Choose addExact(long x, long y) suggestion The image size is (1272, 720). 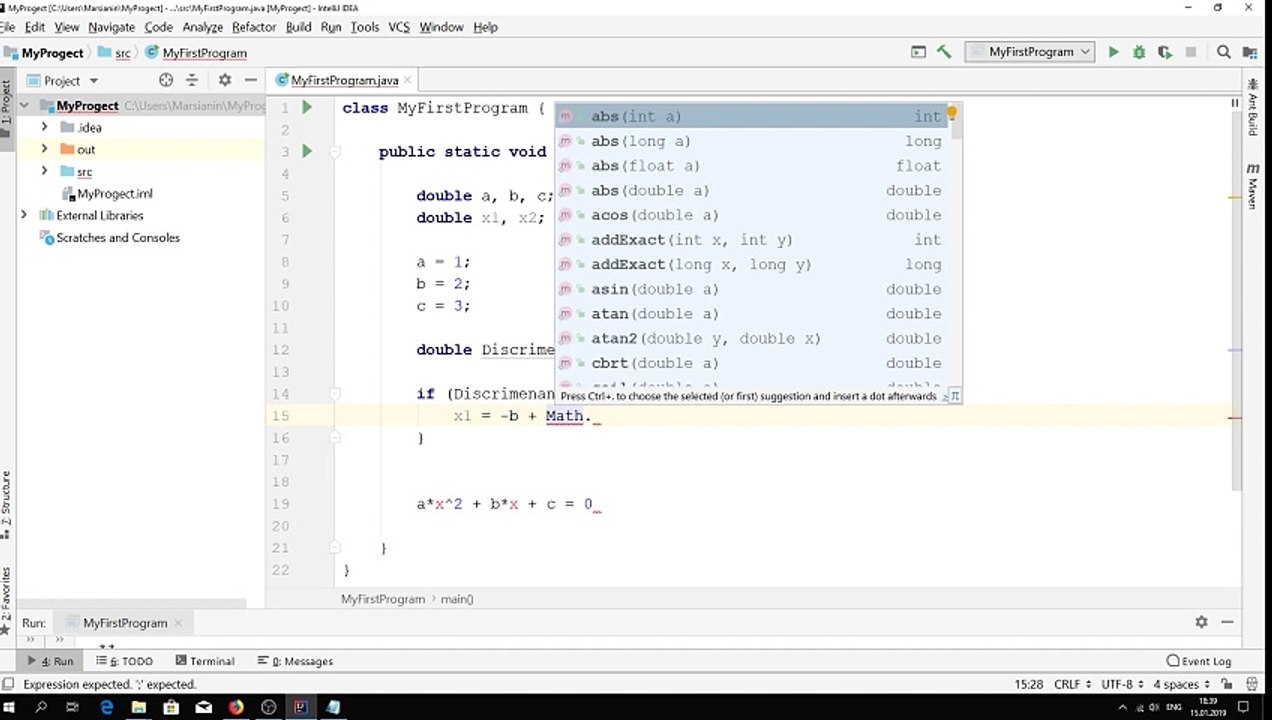coord(751,264)
